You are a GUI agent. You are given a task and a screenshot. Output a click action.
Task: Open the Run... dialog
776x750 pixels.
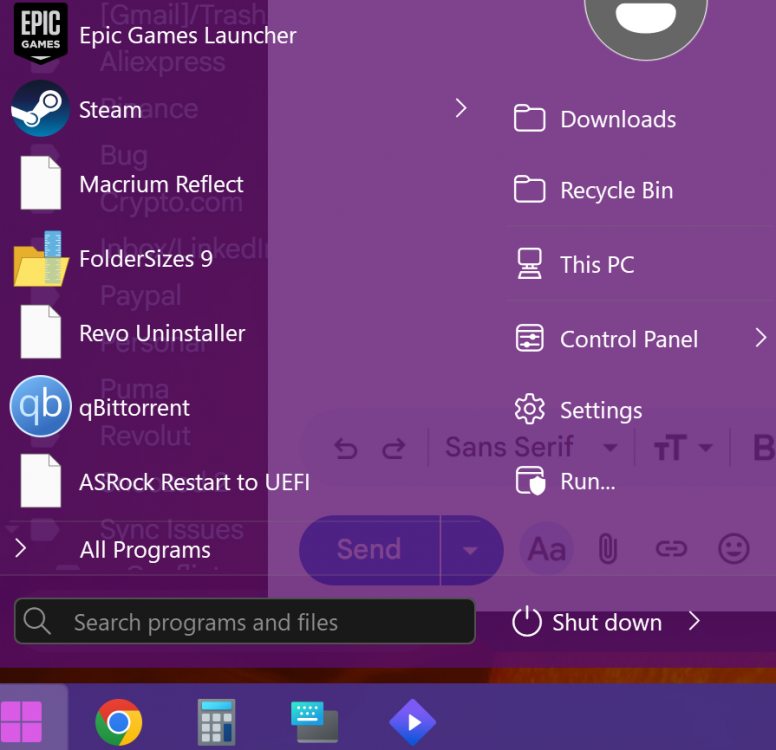(x=586, y=481)
